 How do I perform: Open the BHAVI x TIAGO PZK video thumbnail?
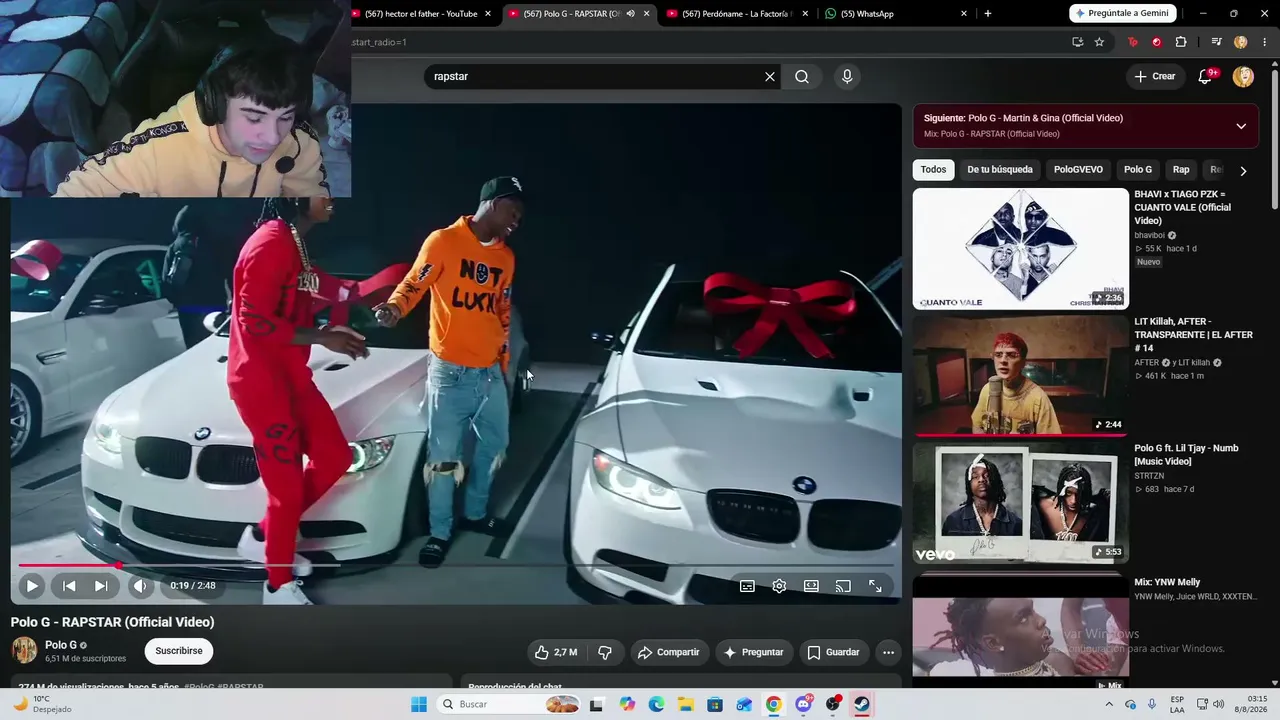pyautogui.click(x=1020, y=249)
